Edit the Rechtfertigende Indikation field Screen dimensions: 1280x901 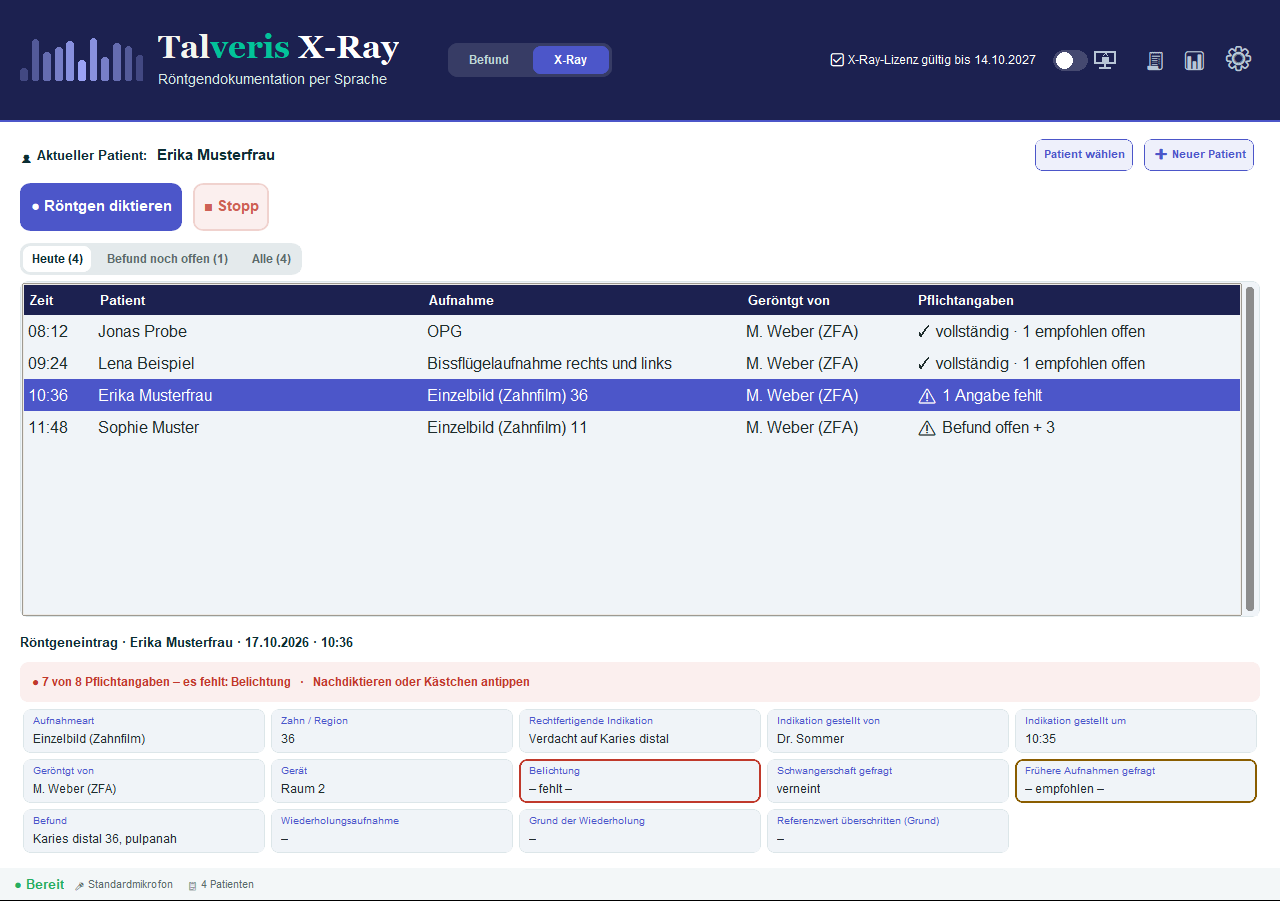[640, 731]
